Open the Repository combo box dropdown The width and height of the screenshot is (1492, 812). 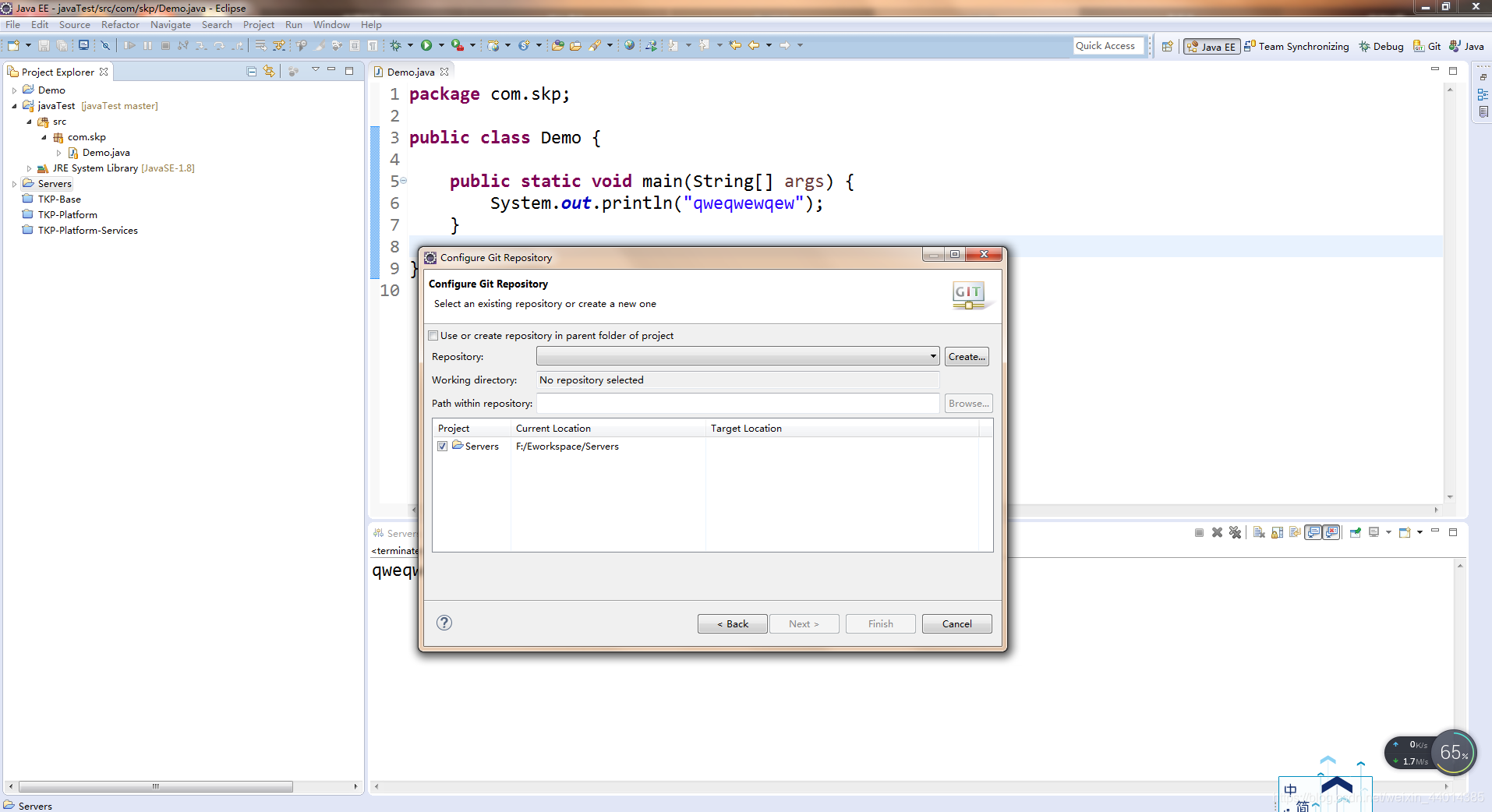933,356
